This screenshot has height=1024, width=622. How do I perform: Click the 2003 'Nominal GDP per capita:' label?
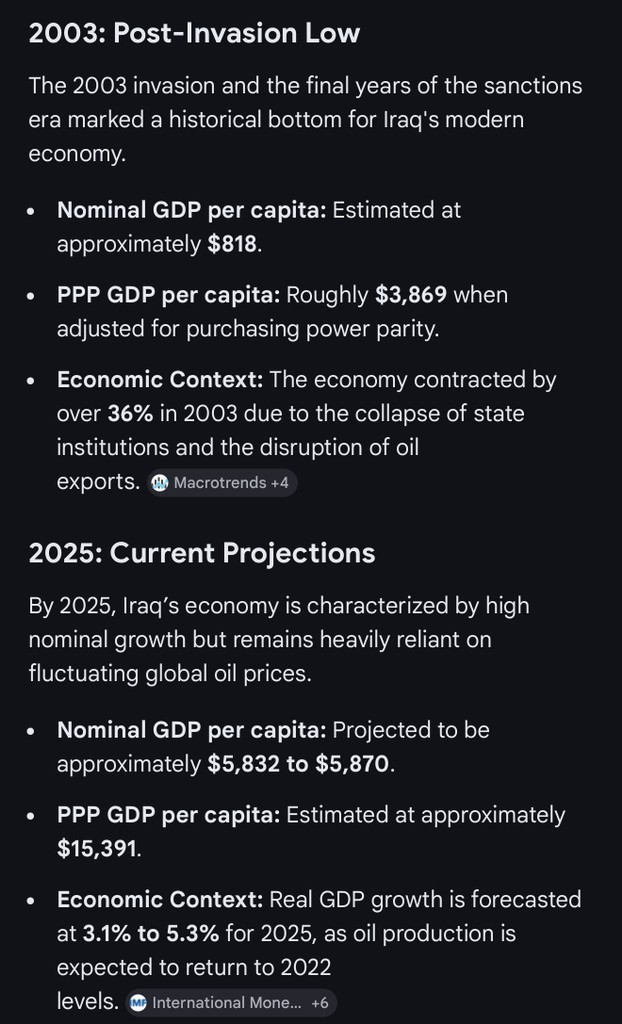coord(192,210)
